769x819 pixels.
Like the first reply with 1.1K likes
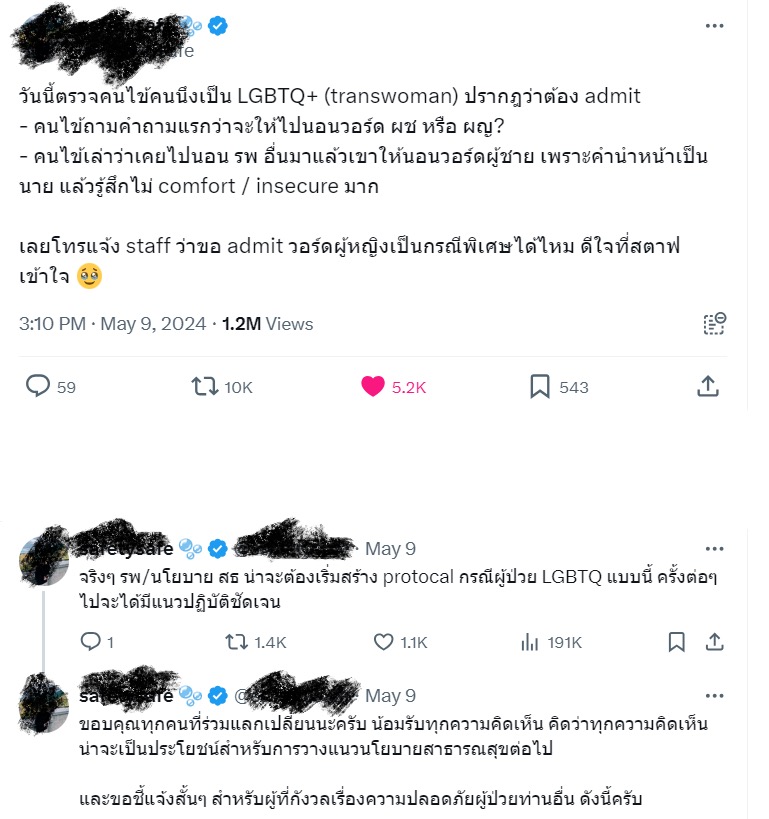click(383, 641)
